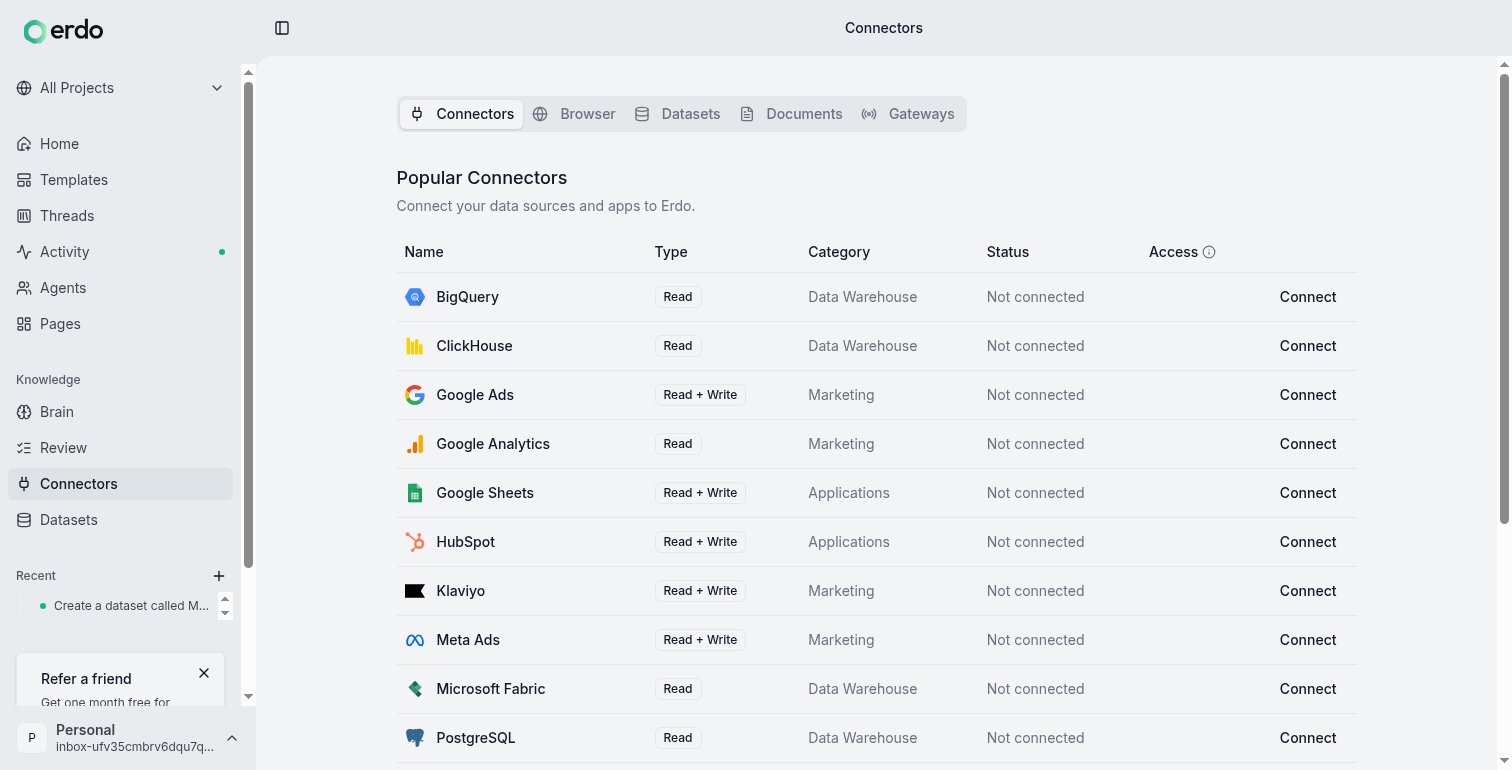Open Activity in the sidebar
Viewport: 1512px width, 770px height.
click(x=120, y=252)
